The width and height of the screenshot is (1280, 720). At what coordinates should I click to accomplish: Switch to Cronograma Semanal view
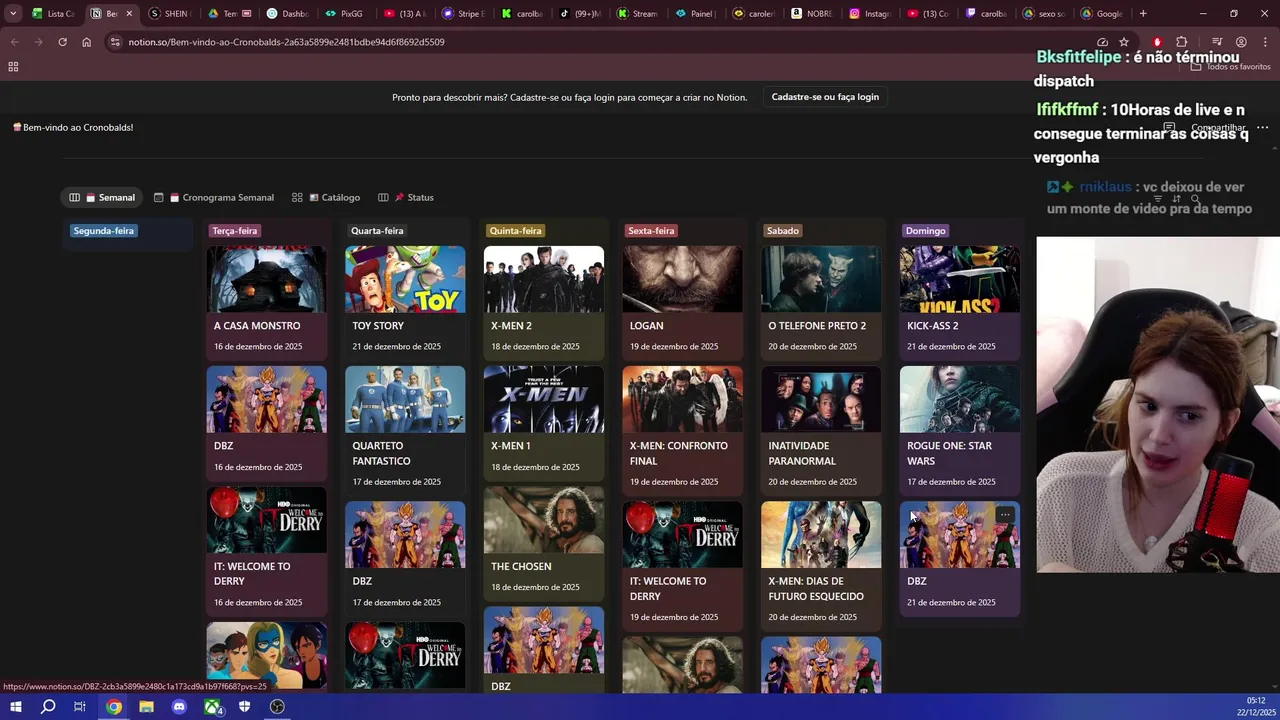click(x=214, y=198)
